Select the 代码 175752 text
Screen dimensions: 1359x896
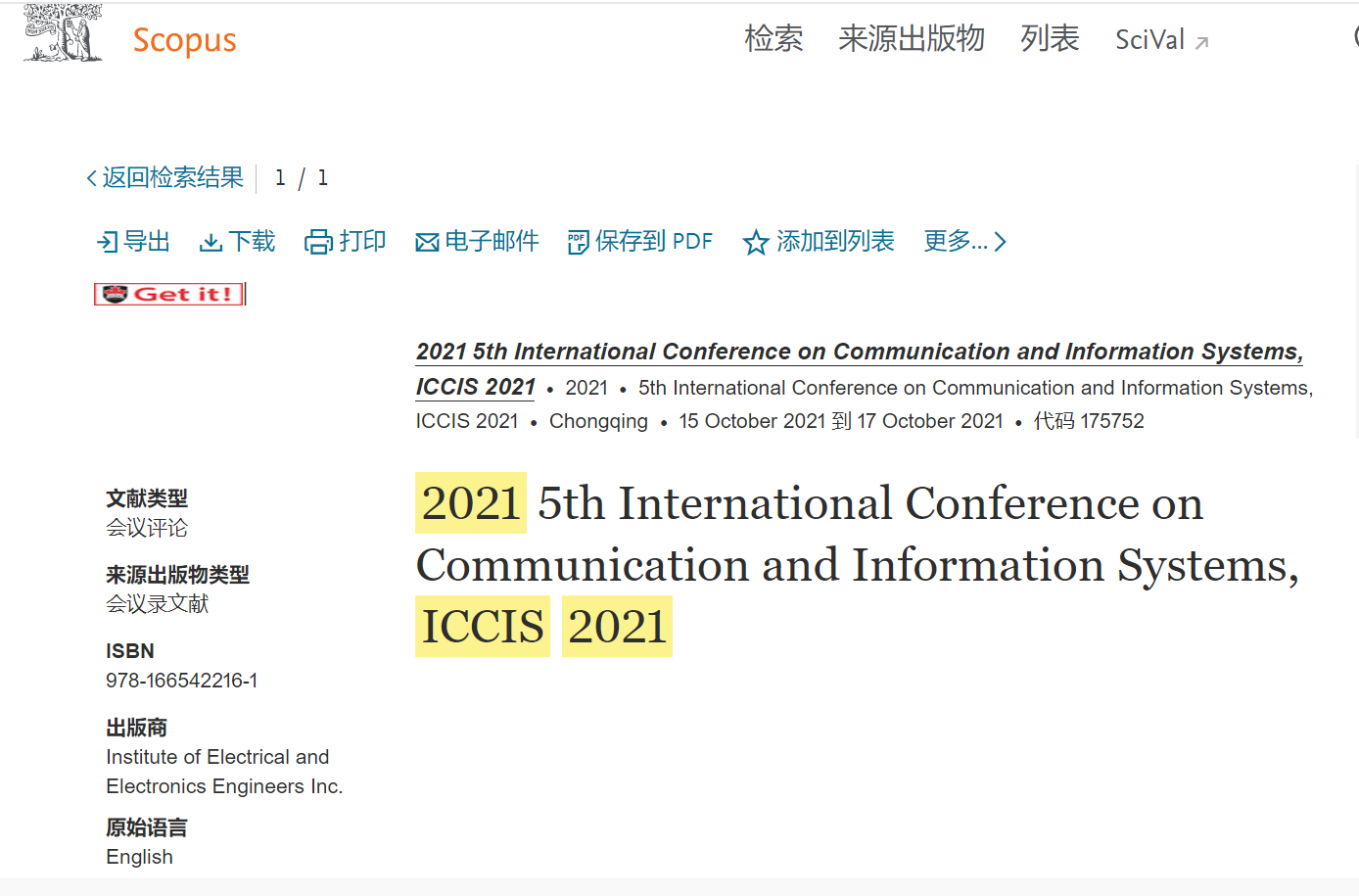(1089, 421)
